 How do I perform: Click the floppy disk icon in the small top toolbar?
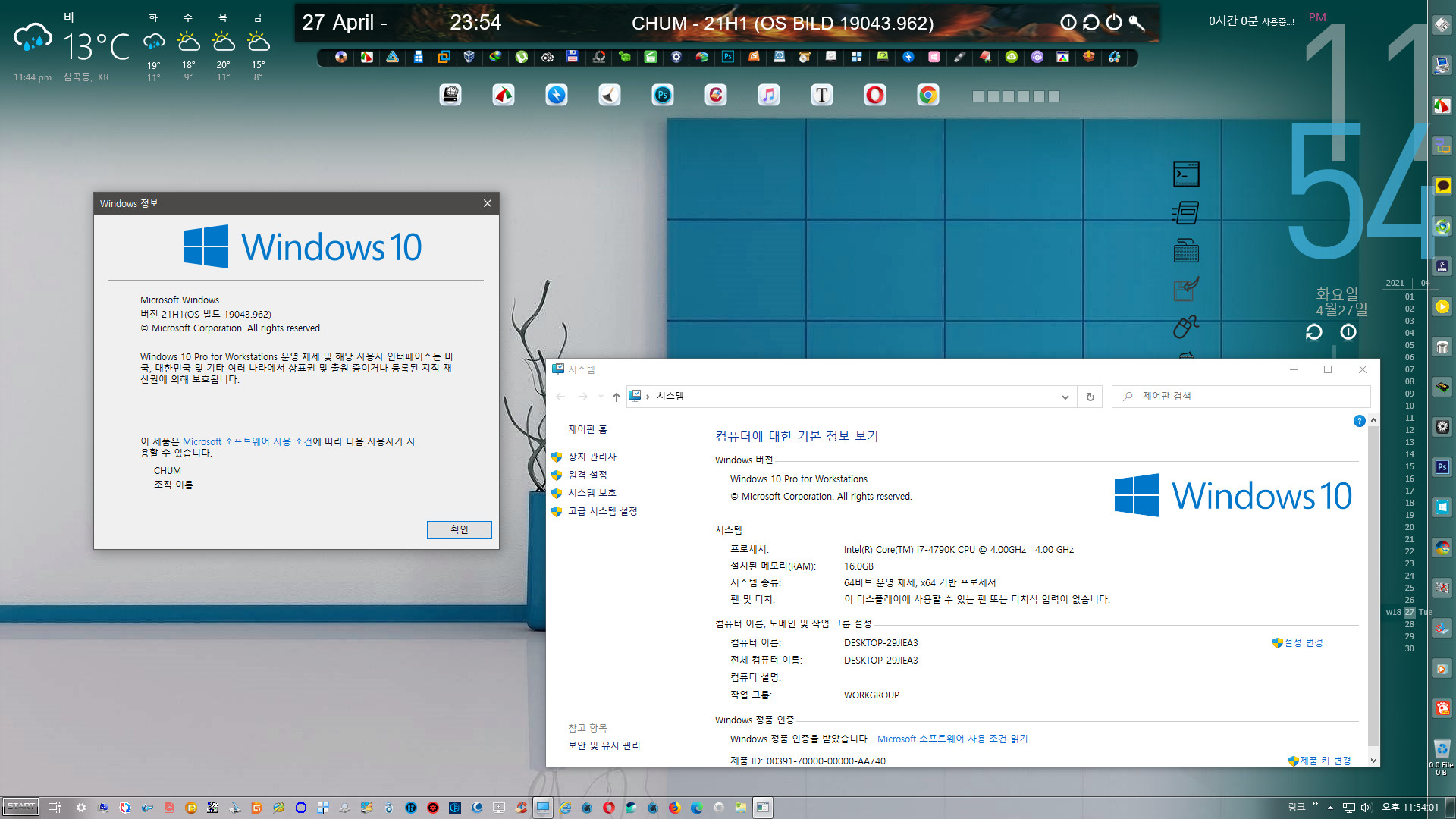[x=573, y=57]
